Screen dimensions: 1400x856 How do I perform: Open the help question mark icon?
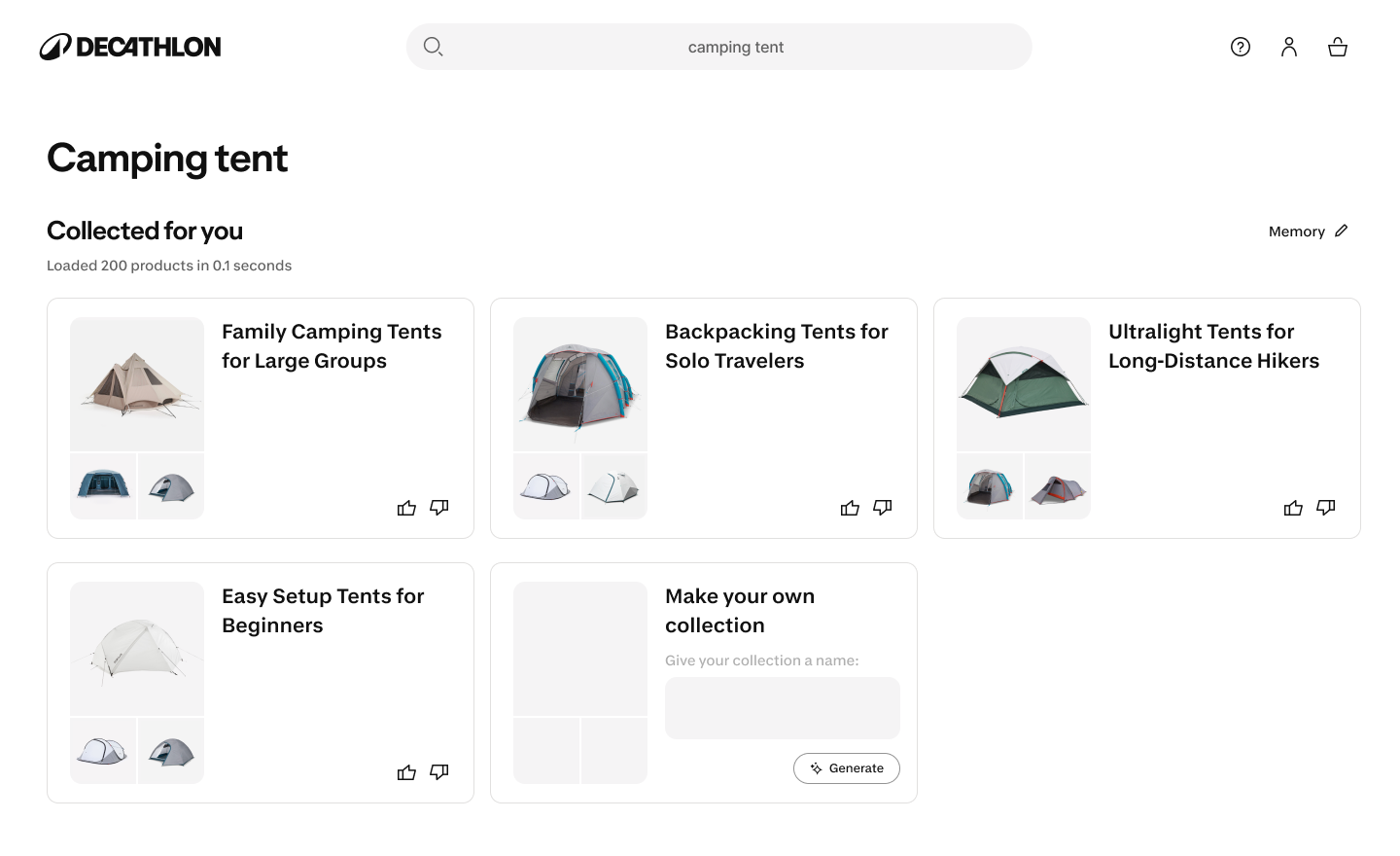pyautogui.click(x=1241, y=47)
